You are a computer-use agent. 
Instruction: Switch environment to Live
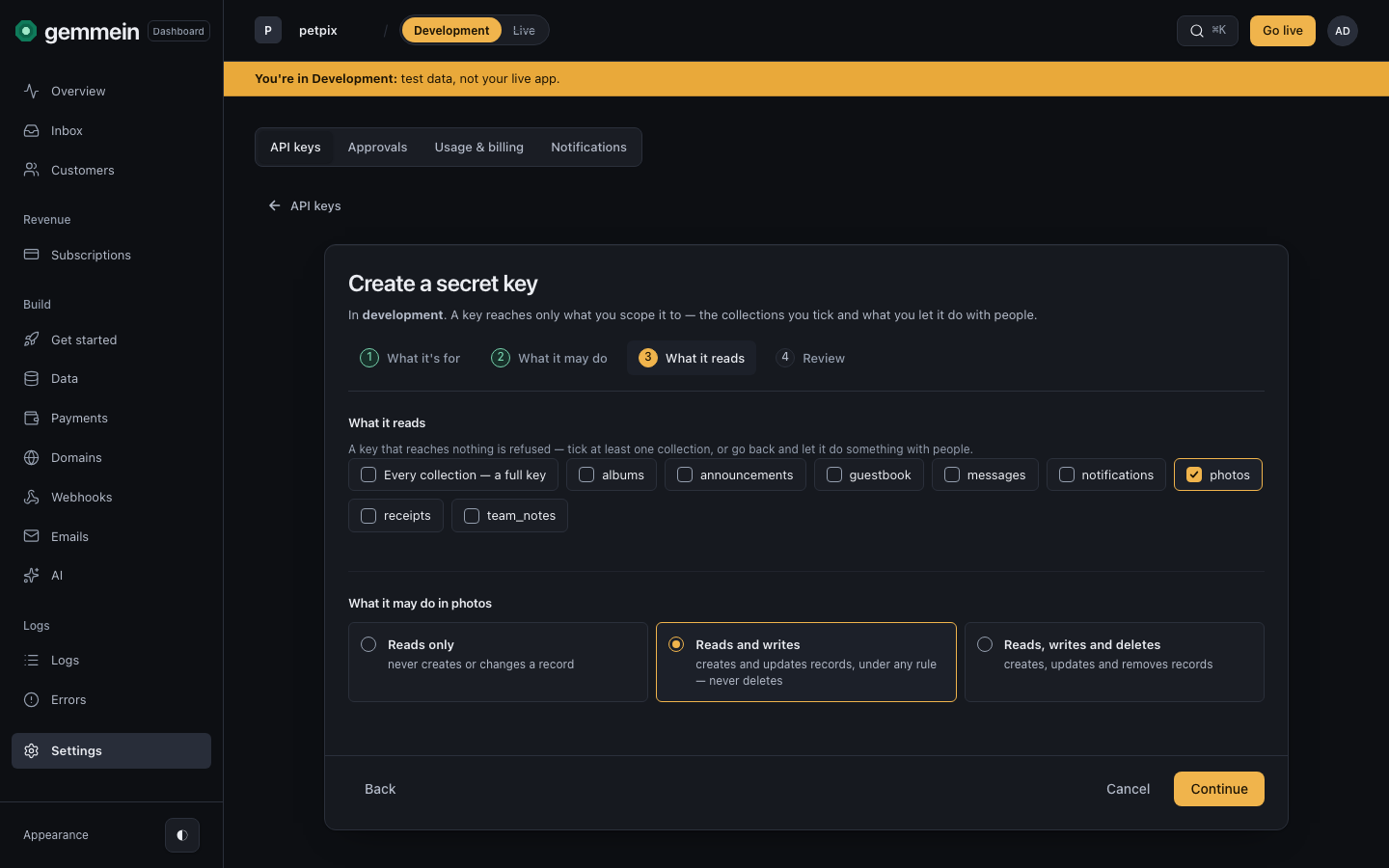524,31
